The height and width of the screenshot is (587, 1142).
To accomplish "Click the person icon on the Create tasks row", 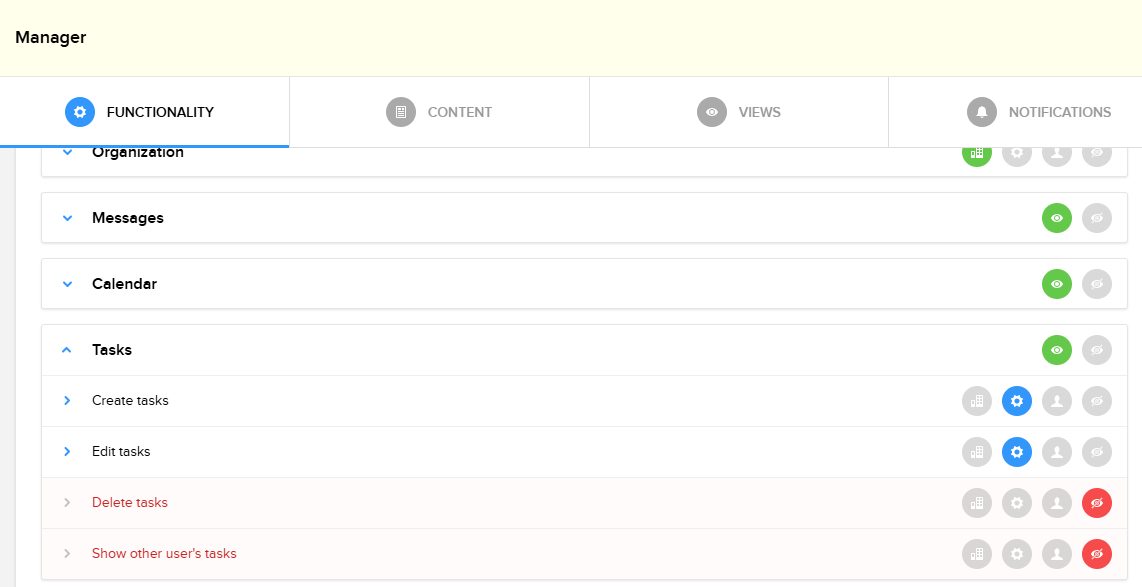I will coord(1057,400).
